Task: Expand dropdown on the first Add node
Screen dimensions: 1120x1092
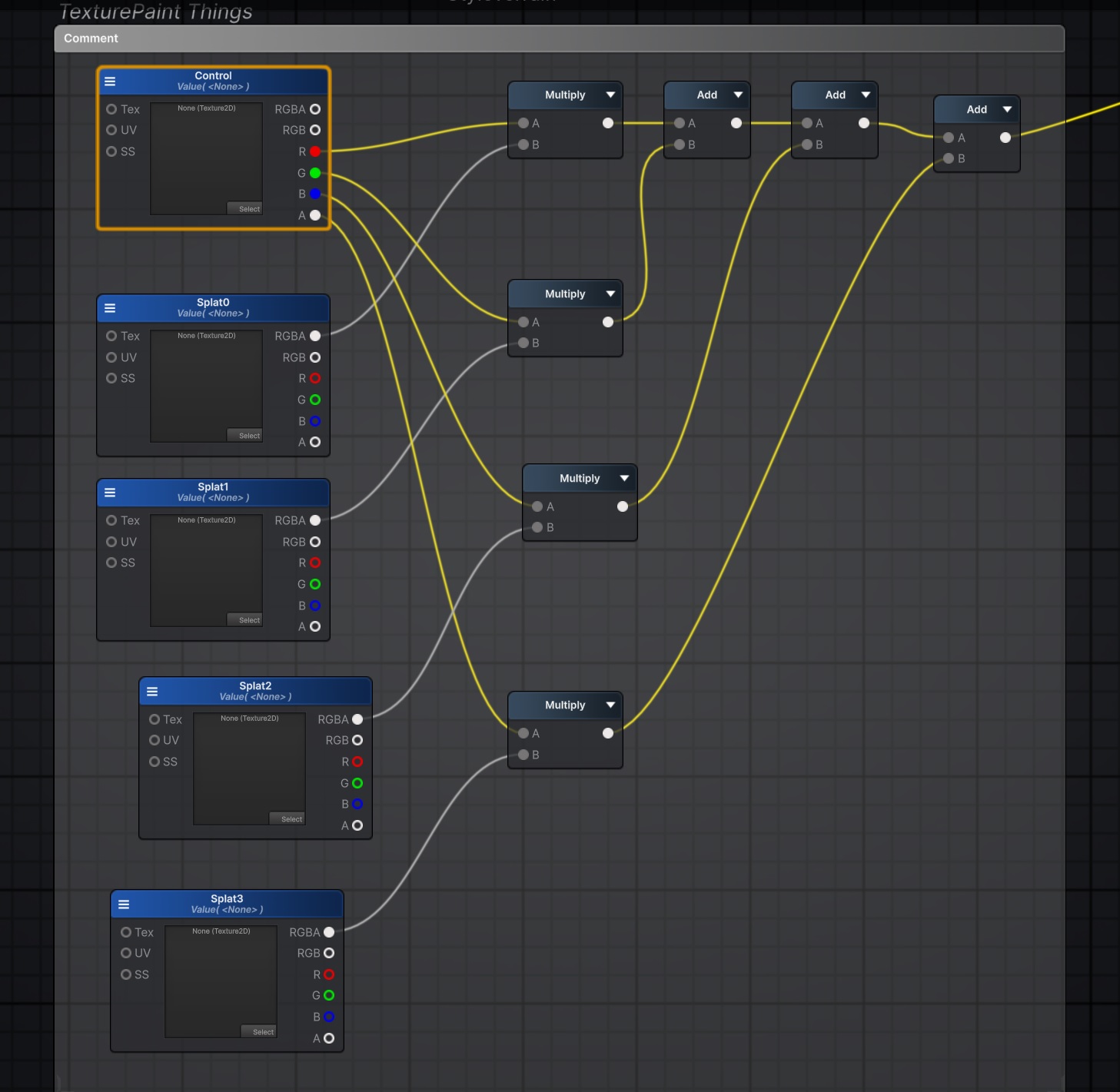Action: (738, 95)
